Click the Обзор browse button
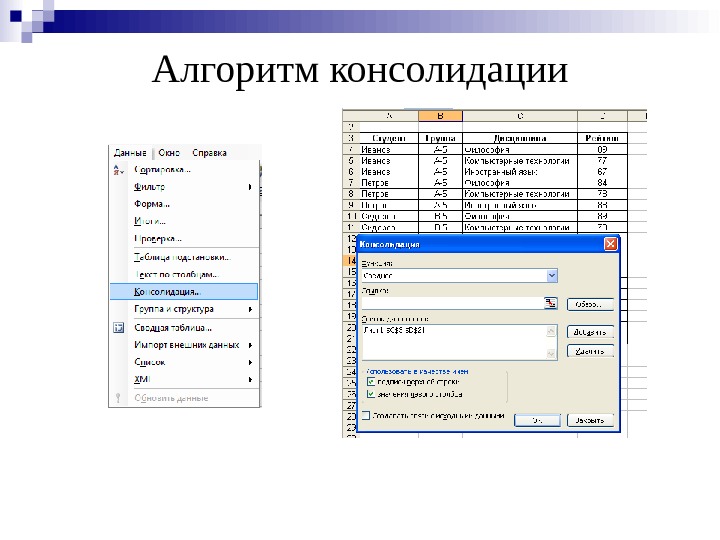 coord(590,304)
